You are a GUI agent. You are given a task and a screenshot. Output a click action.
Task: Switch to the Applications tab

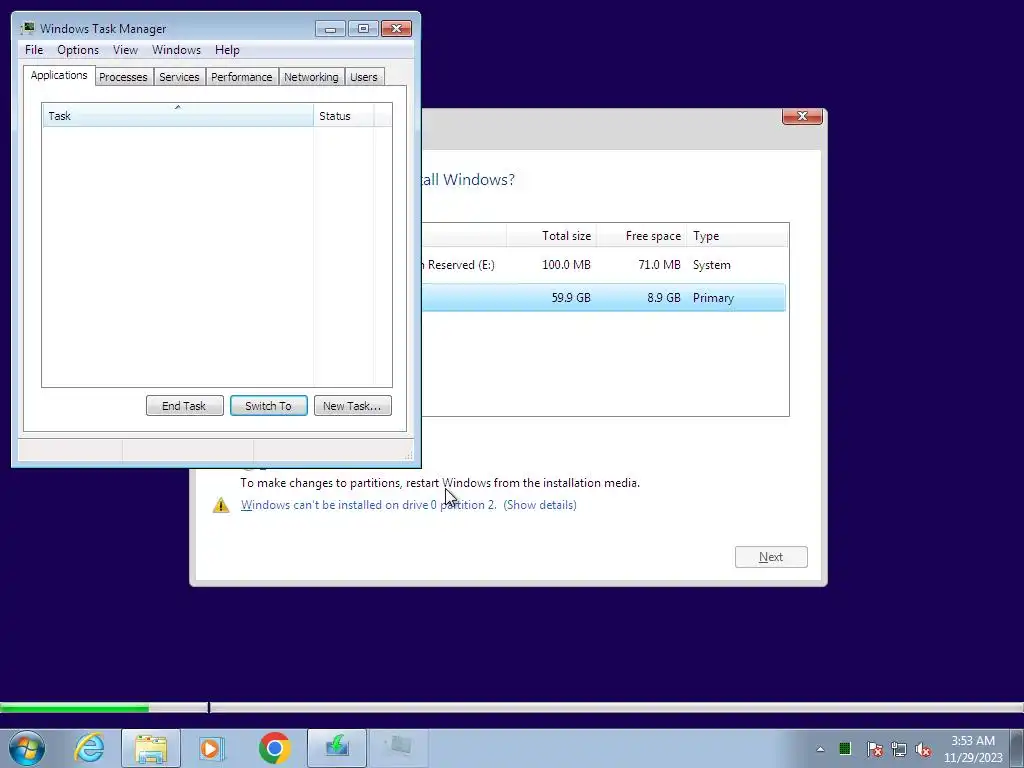pos(59,75)
